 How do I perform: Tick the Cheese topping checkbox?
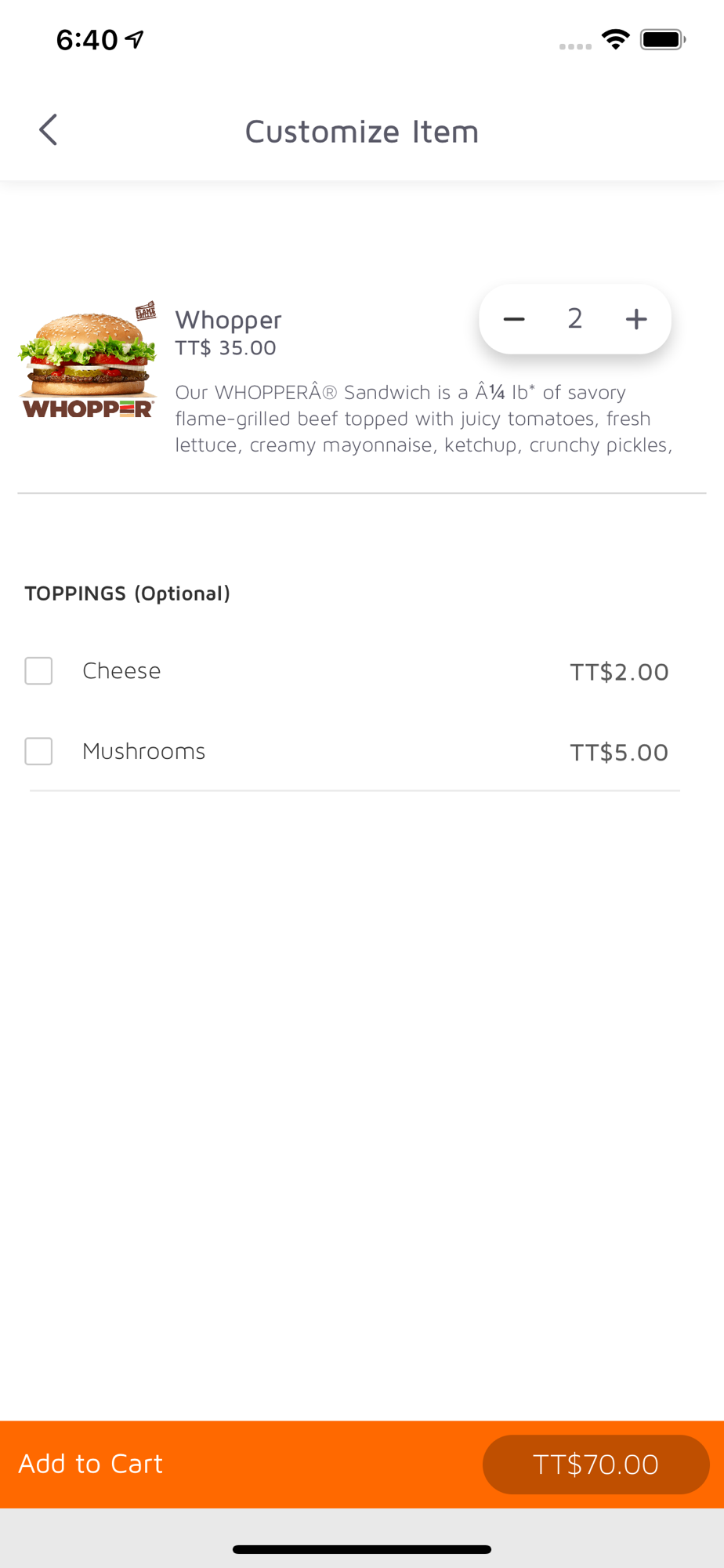[x=38, y=671]
